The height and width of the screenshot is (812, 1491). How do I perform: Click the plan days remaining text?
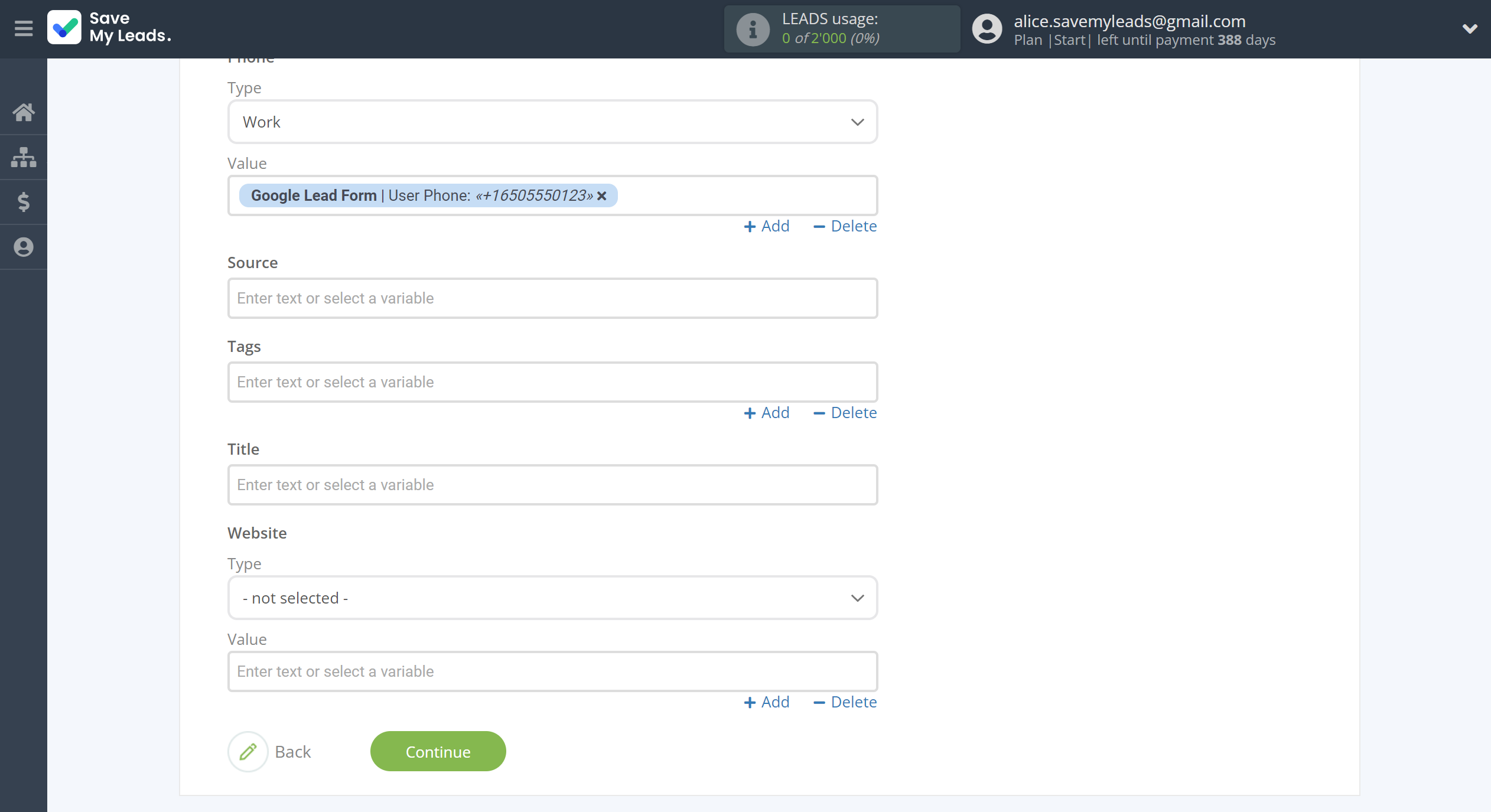(x=1144, y=40)
